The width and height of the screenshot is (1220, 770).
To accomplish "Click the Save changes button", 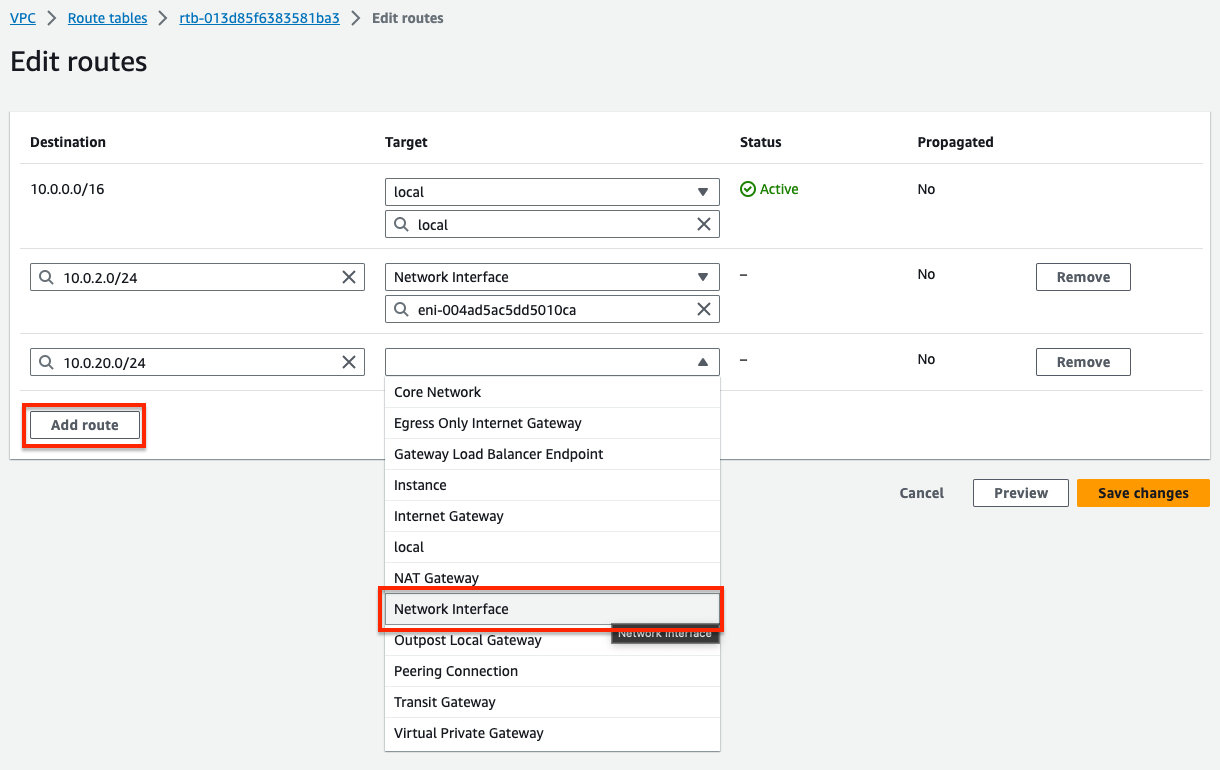I will [x=1143, y=493].
